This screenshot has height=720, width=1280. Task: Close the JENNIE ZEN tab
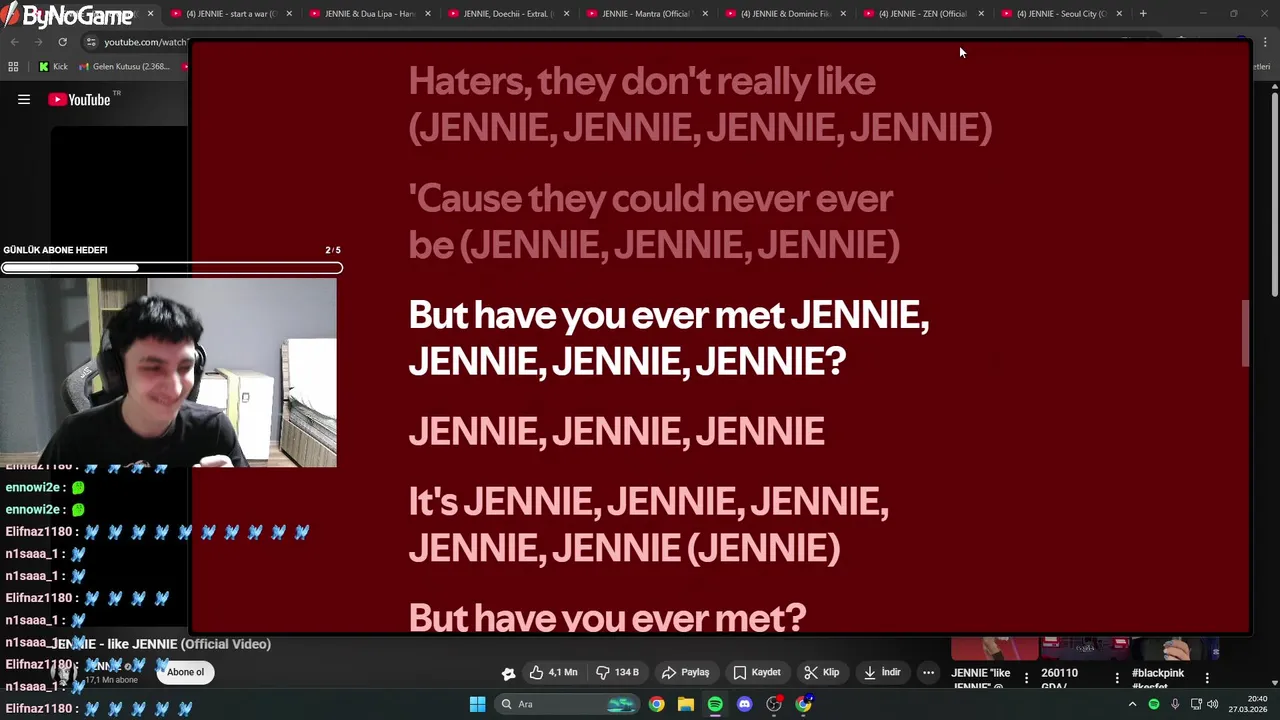[x=981, y=14]
